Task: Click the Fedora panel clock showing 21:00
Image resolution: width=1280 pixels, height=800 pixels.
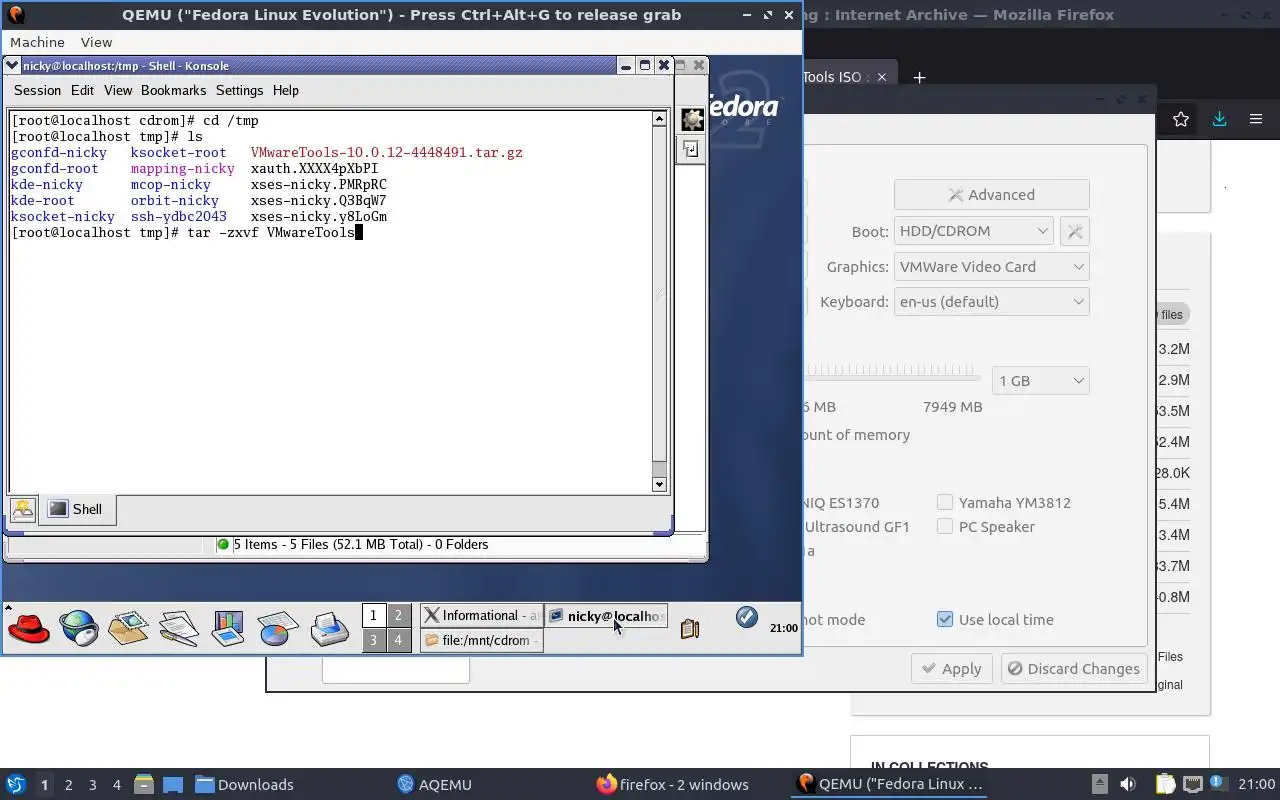Action: [x=783, y=628]
